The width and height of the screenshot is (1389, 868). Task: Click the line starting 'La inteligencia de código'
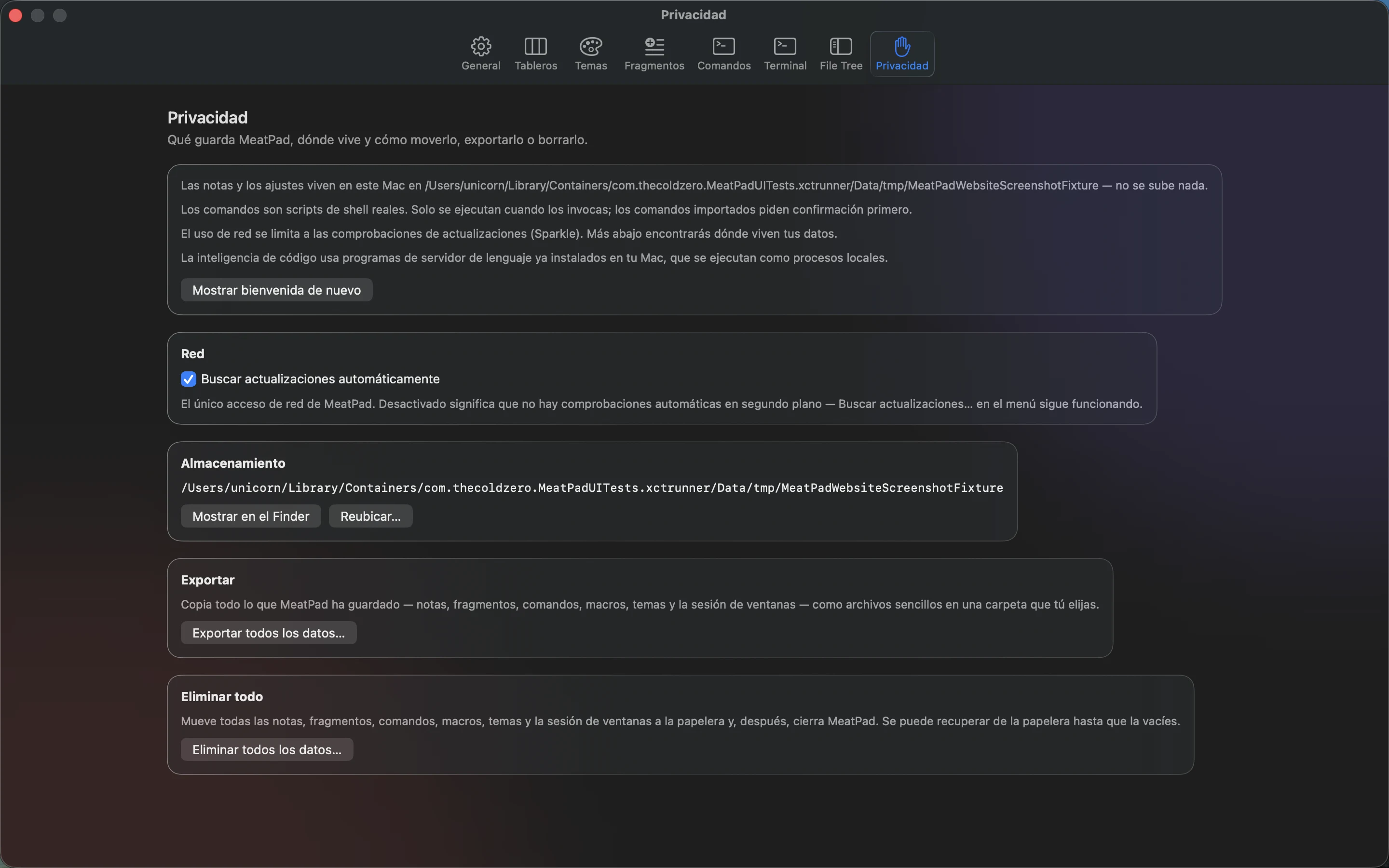(x=534, y=258)
